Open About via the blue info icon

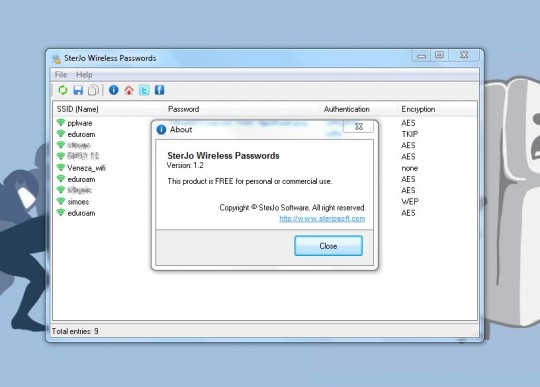click(x=114, y=90)
